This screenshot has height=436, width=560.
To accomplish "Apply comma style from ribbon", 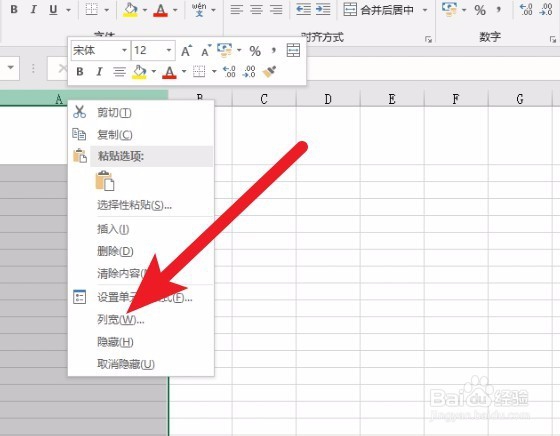I will pos(499,9).
